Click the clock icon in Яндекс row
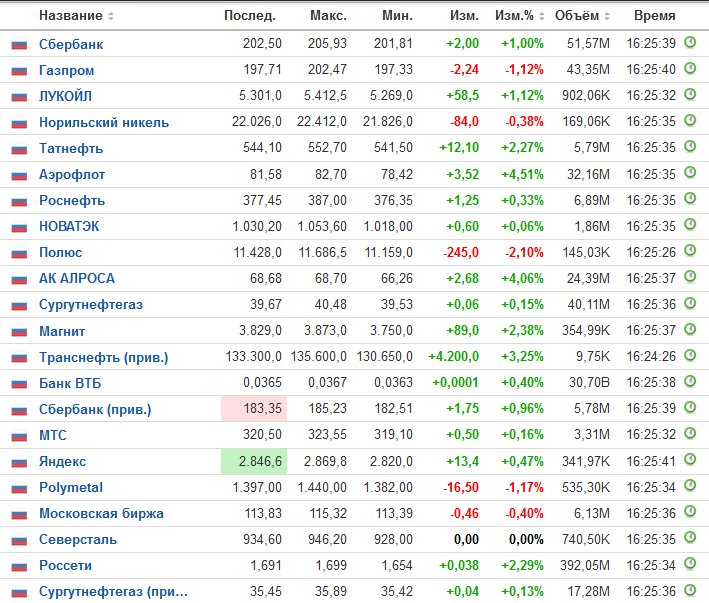Image resolution: width=709 pixels, height=603 pixels. tap(690, 460)
